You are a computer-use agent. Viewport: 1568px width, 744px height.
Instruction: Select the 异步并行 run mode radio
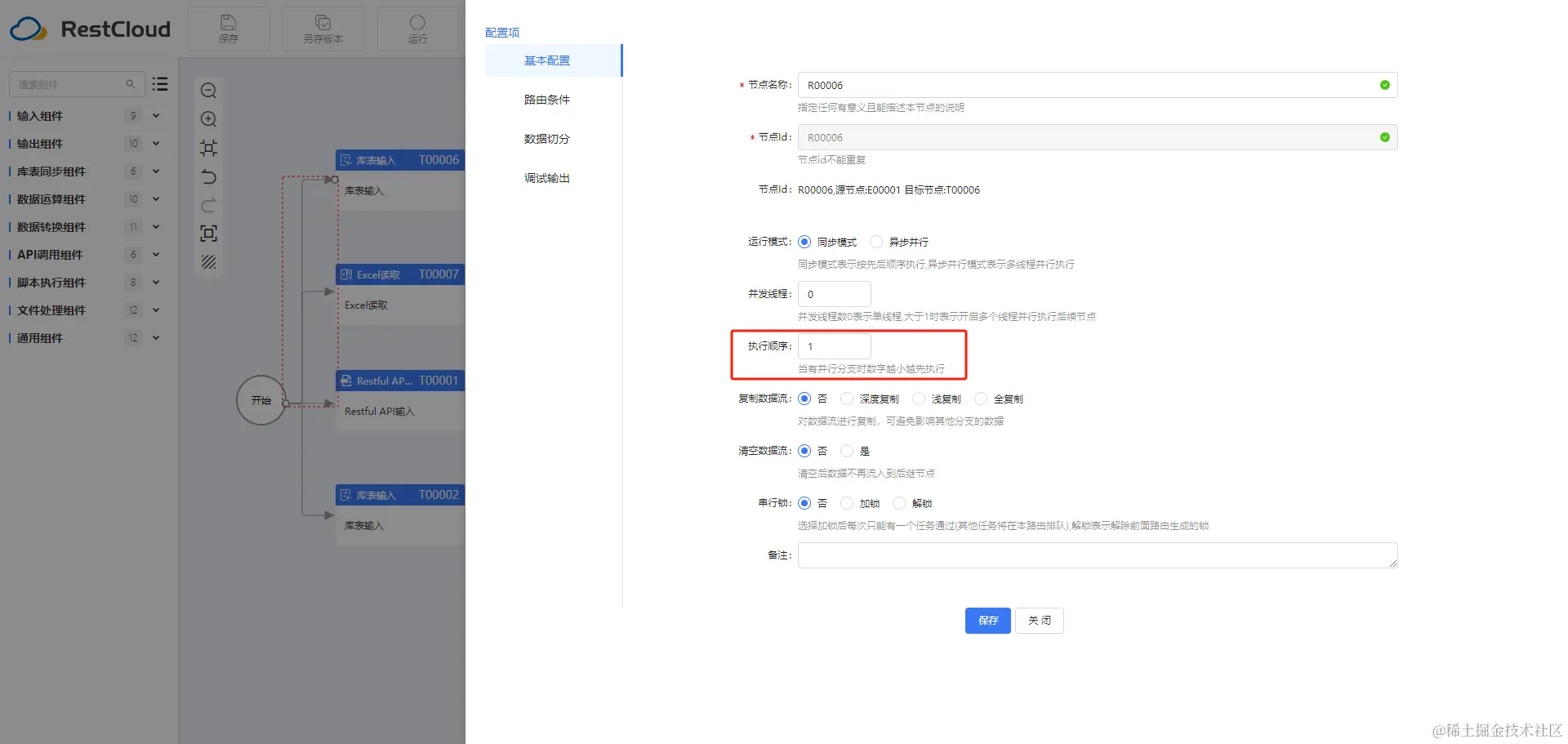(x=876, y=242)
